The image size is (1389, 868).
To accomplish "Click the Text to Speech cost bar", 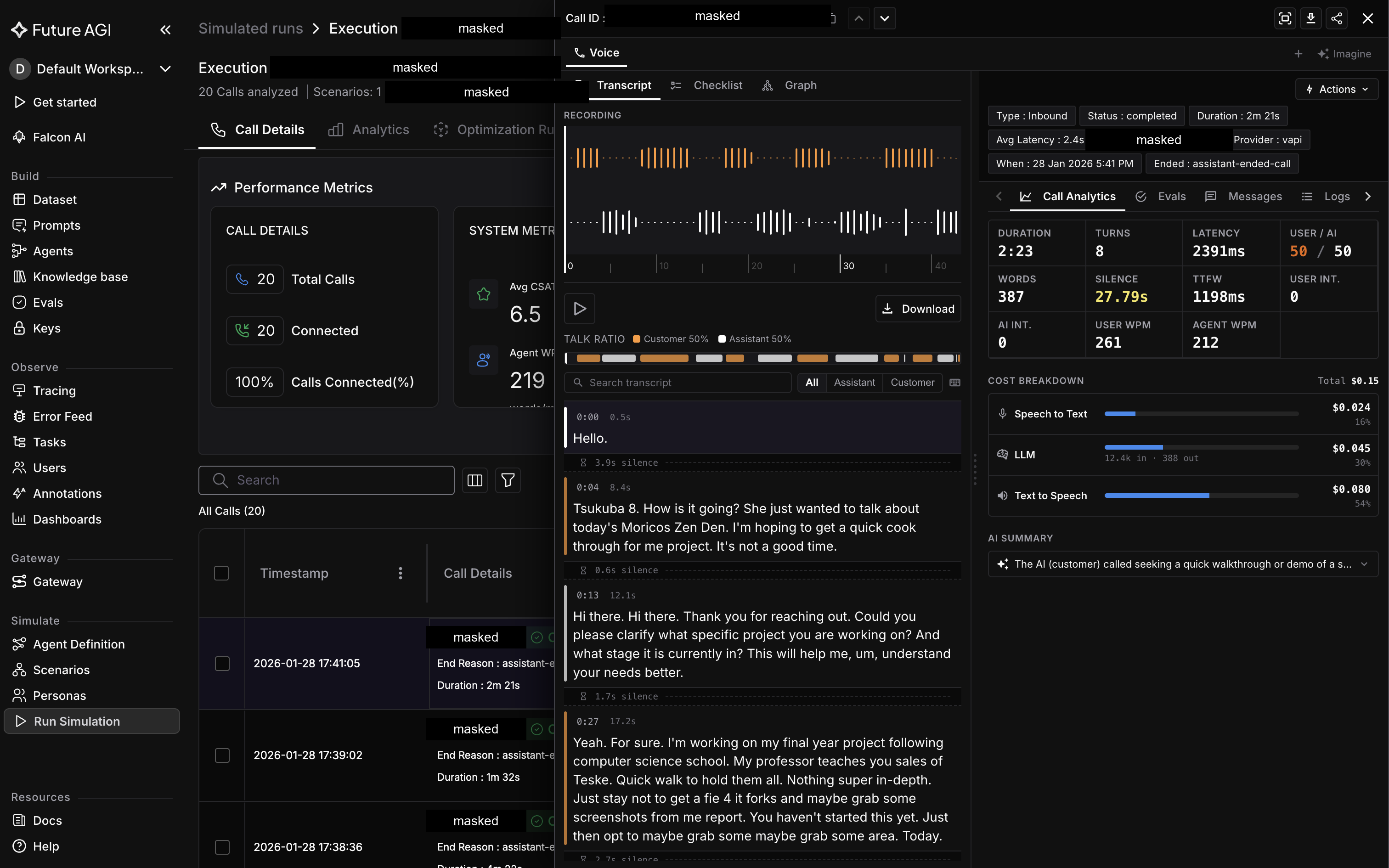I will tap(1201, 496).
